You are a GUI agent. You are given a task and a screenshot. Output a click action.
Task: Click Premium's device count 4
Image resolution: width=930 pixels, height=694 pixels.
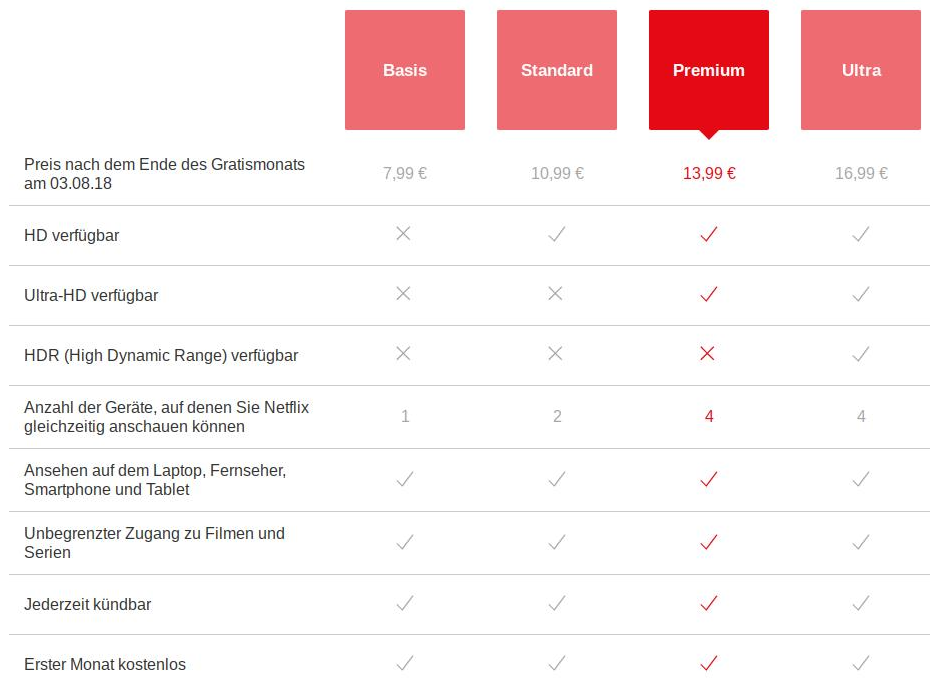coord(709,416)
